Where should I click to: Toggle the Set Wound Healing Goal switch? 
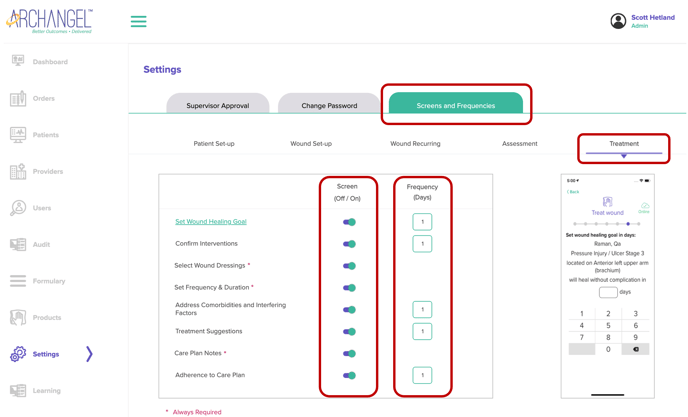(349, 222)
